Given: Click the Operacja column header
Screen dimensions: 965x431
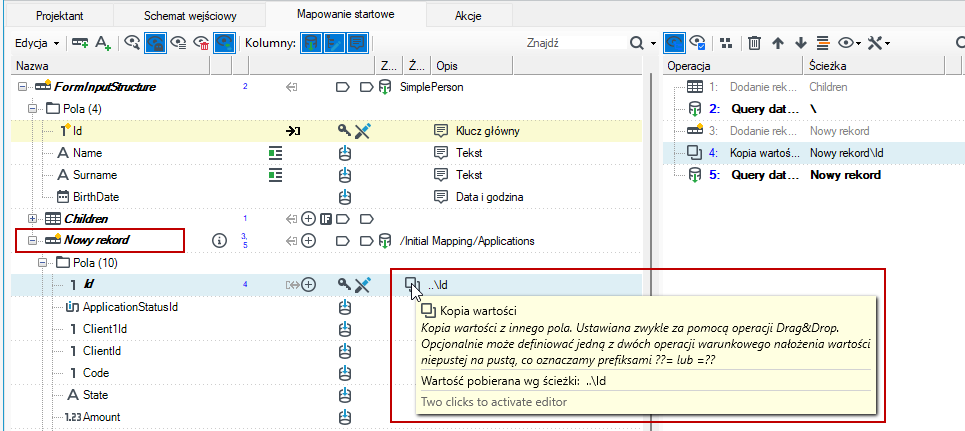Looking at the screenshot, I should [734, 65].
